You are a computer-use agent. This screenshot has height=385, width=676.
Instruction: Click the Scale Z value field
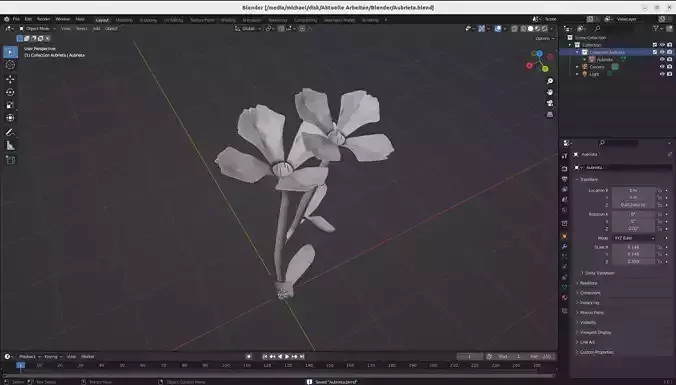[x=633, y=261]
